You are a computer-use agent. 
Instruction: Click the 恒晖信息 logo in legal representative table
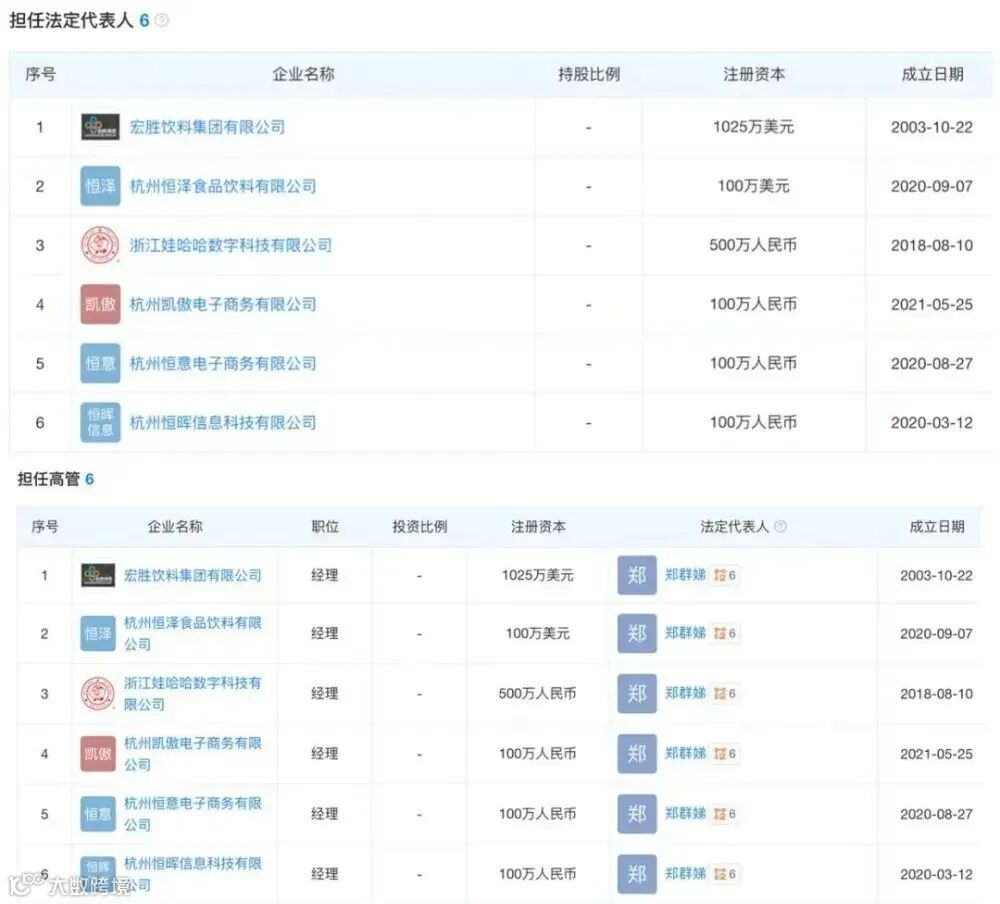[x=100, y=422]
